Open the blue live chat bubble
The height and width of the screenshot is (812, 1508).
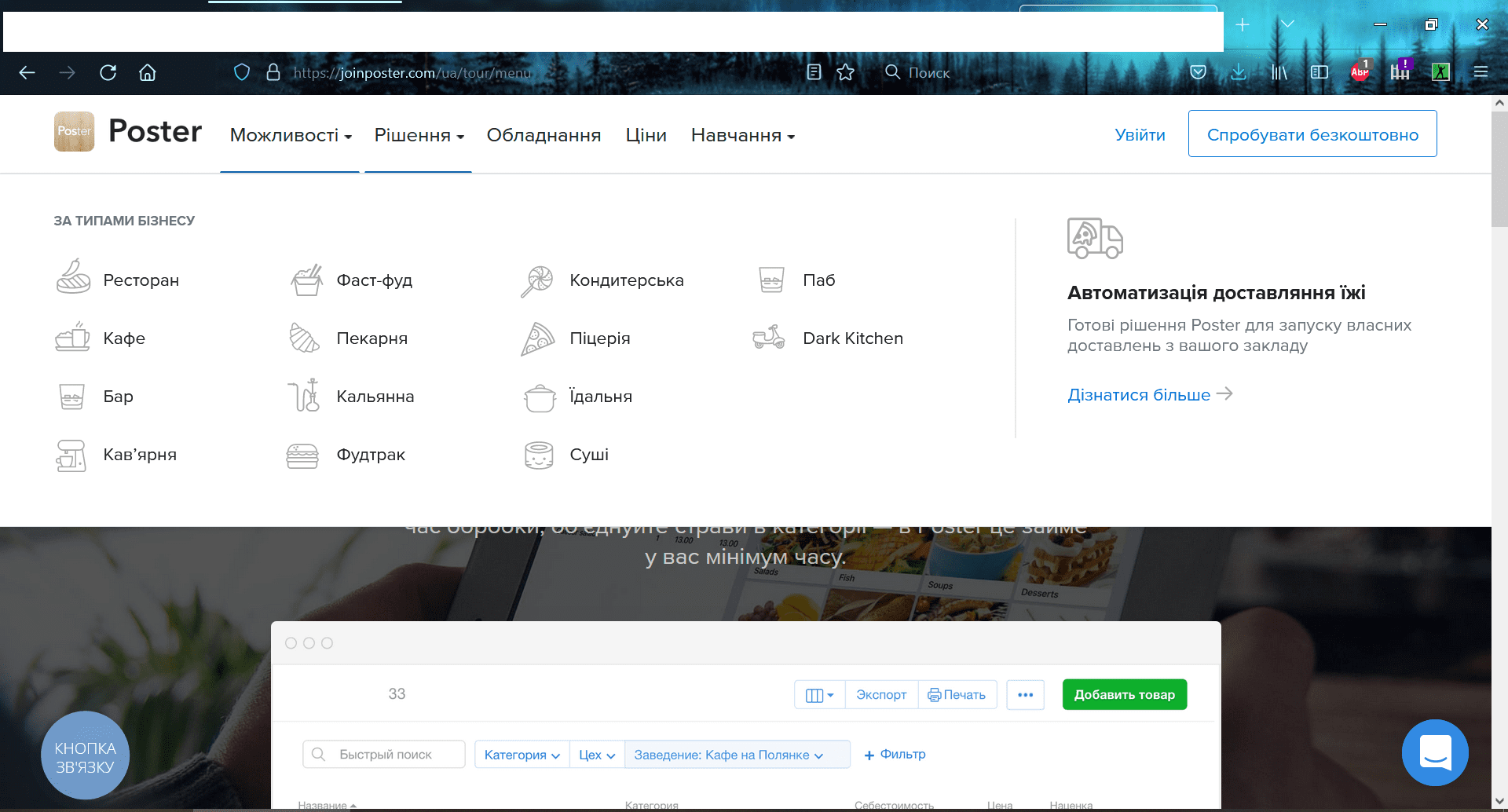[1435, 752]
